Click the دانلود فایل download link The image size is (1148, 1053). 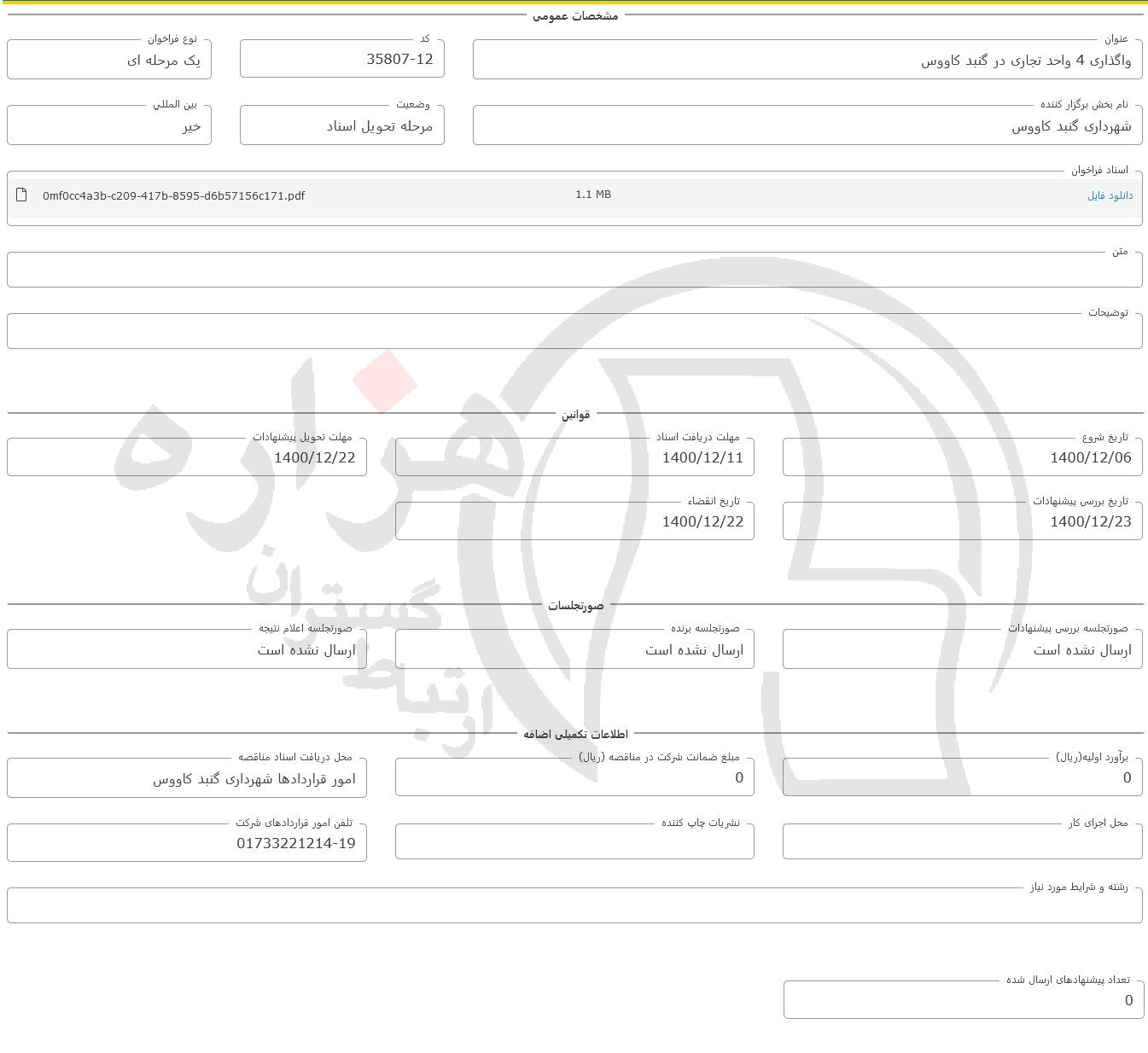point(1110,195)
